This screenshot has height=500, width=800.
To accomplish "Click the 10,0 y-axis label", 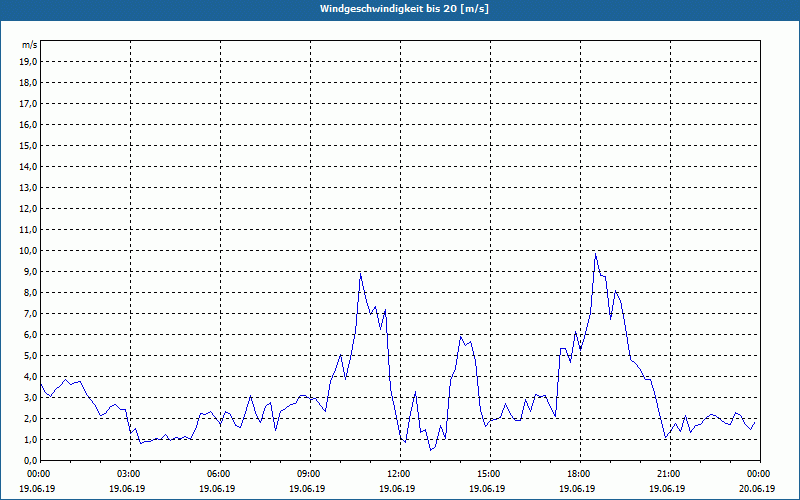I will tap(28, 251).
